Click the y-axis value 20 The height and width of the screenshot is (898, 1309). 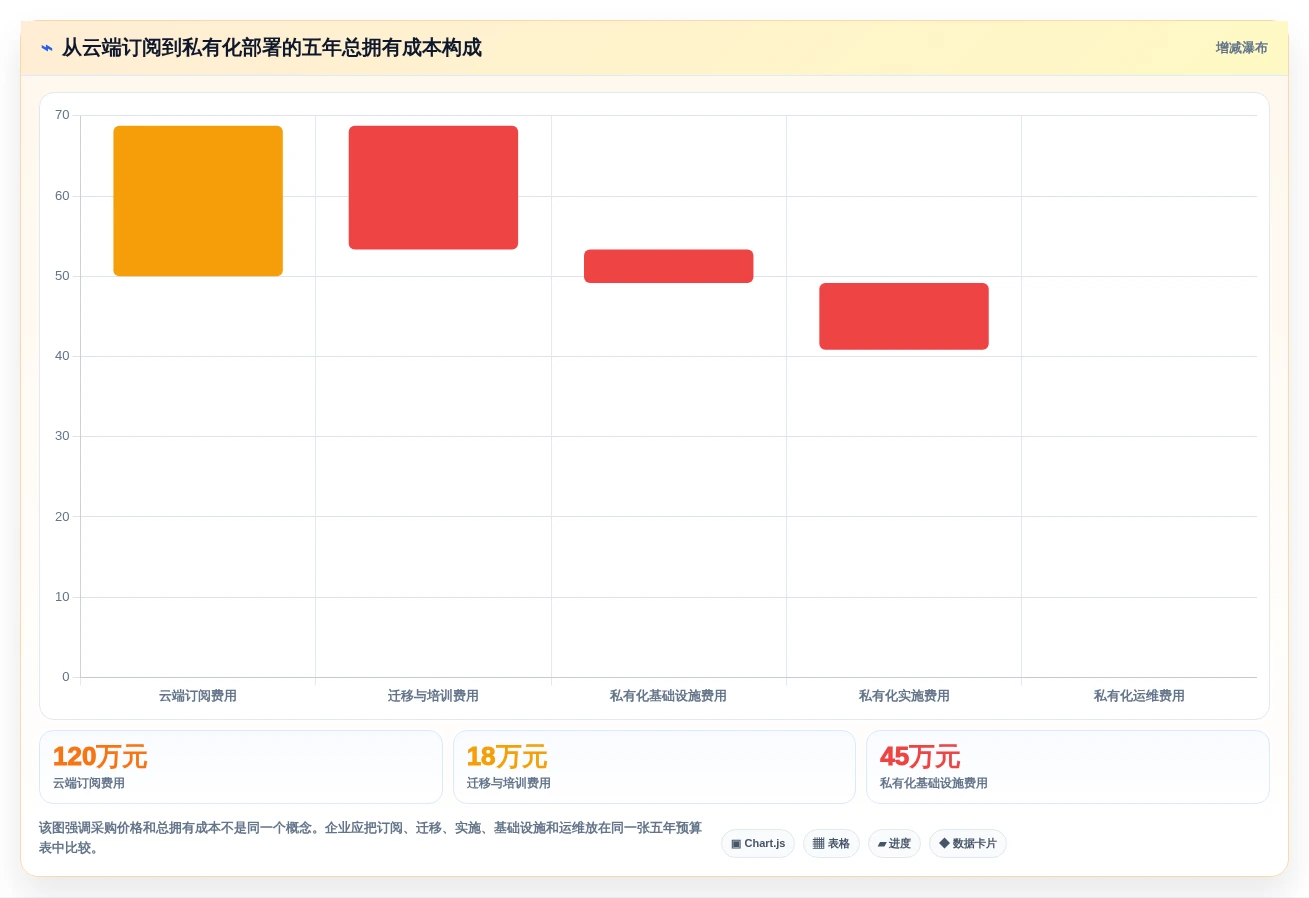click(62, 517)
